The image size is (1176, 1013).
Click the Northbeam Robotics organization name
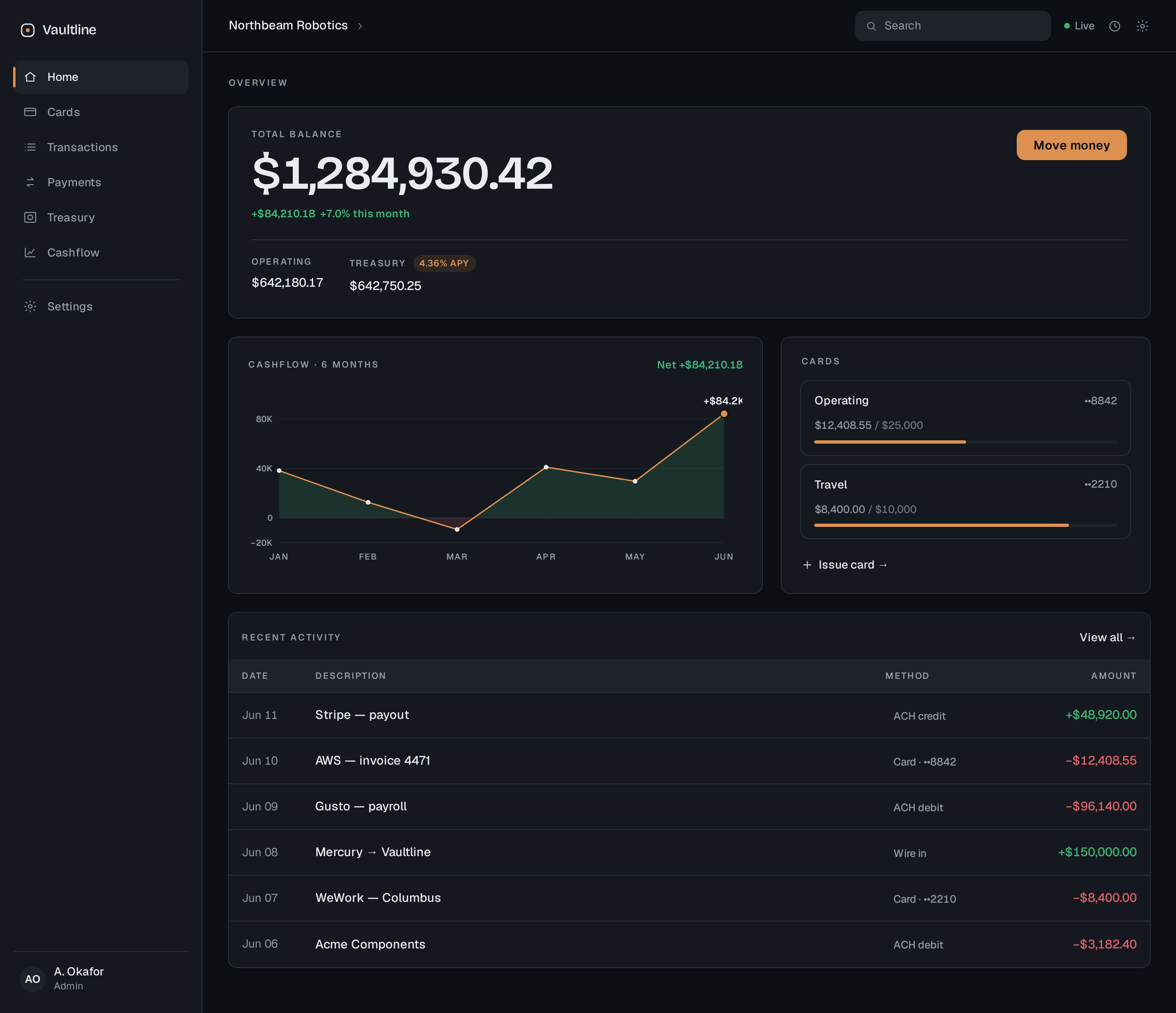point(288,26)
